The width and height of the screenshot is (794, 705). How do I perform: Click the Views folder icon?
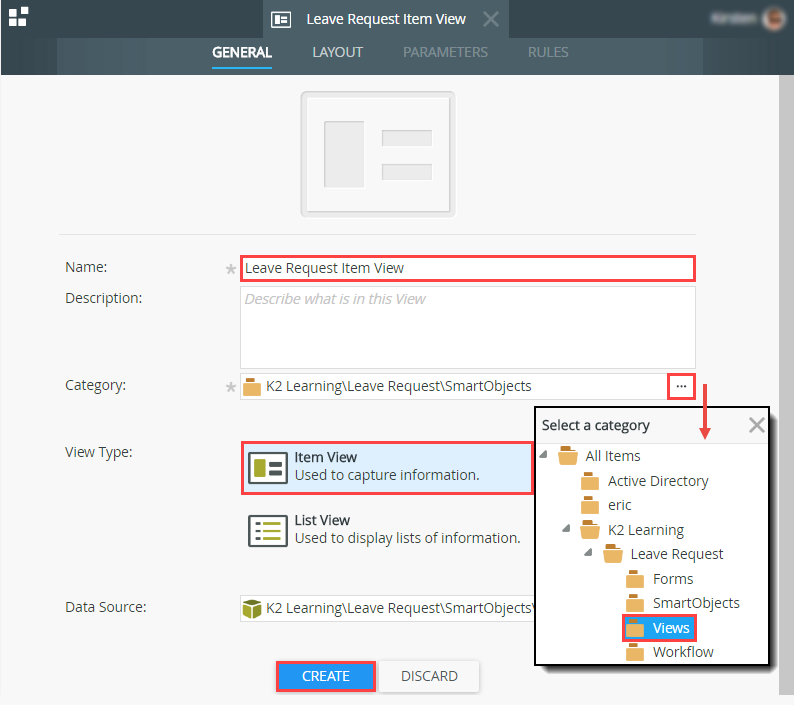pyautogui.click(x=635, y=628)
